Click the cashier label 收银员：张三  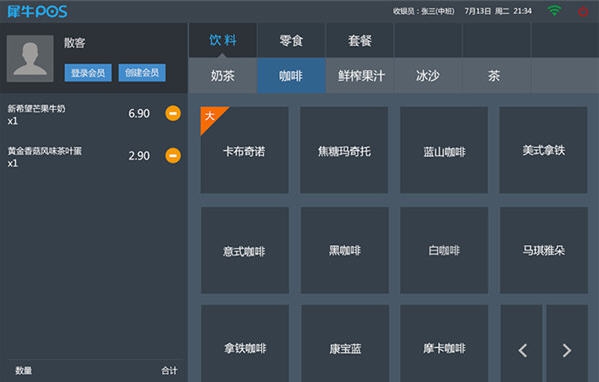click(424, 11)
